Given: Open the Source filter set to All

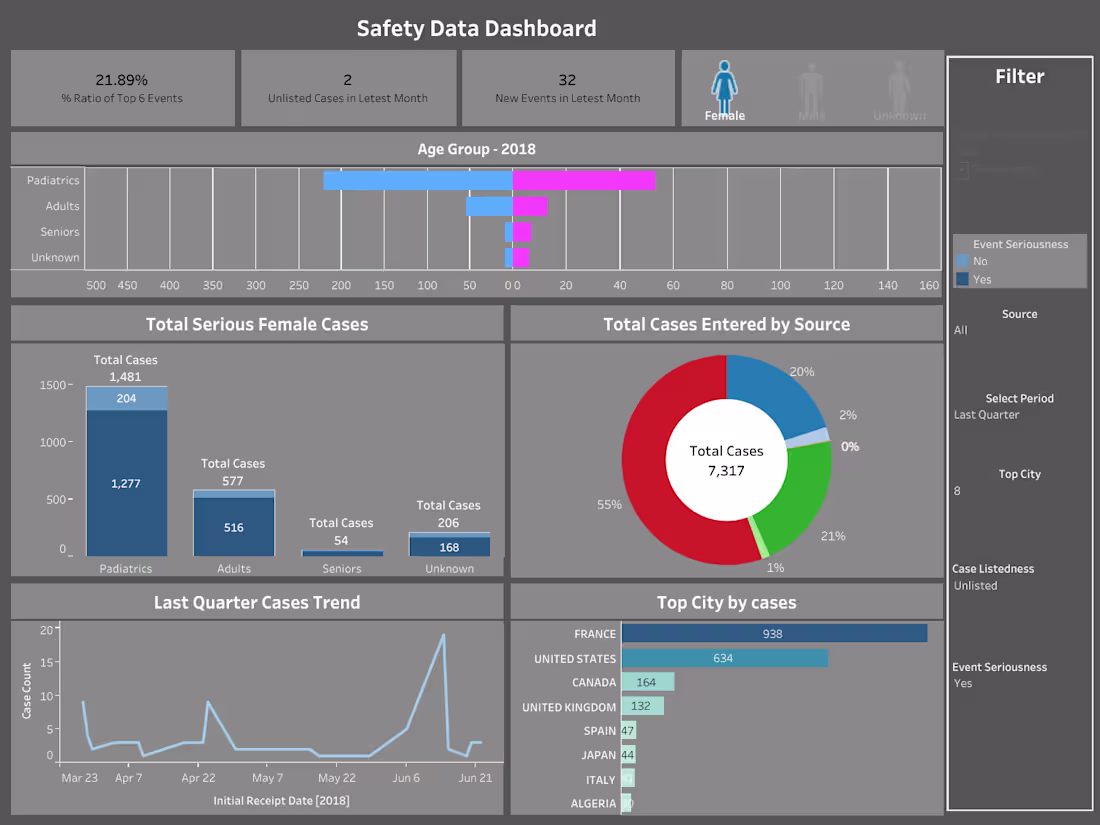Looking at the screenshot, I should click(1019, 330).
